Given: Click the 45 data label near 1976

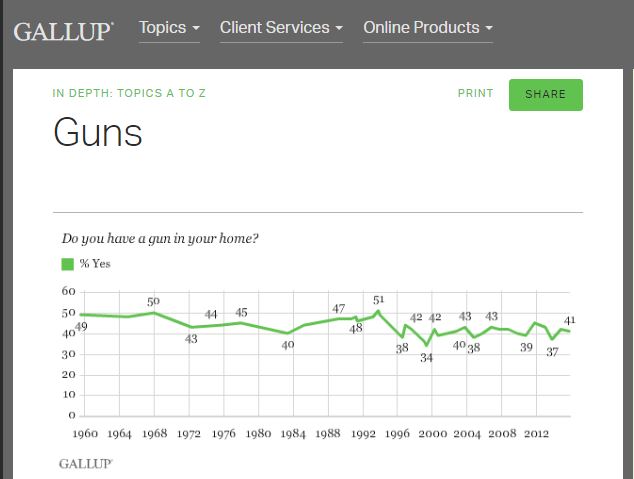Looking at the screenshot, I should click(x=241, y=312).
